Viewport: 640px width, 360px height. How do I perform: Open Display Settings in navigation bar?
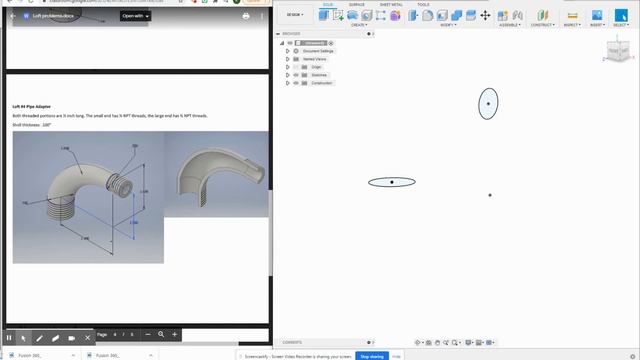point(469,342)
